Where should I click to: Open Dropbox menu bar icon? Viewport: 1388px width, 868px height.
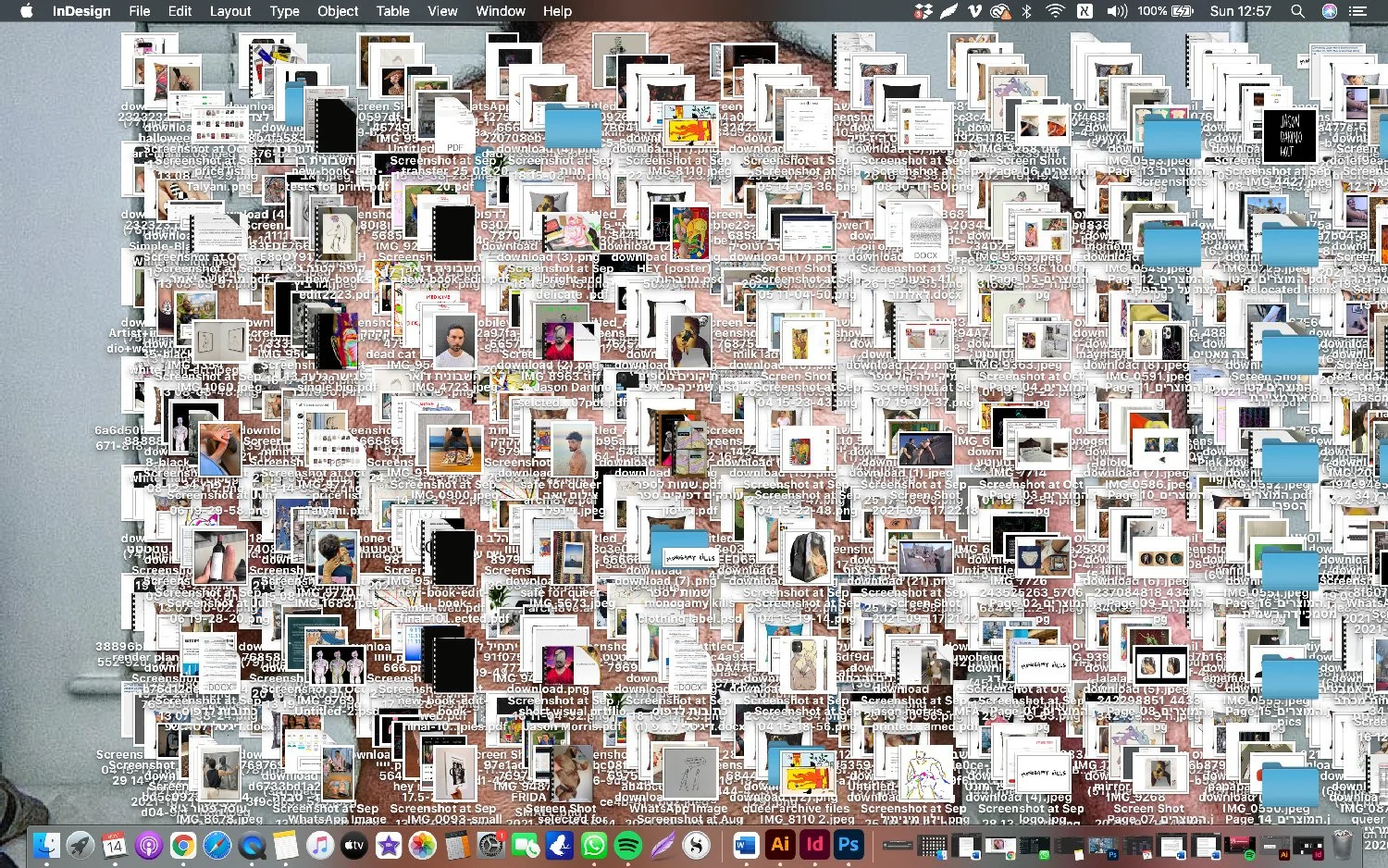point(923,11)
